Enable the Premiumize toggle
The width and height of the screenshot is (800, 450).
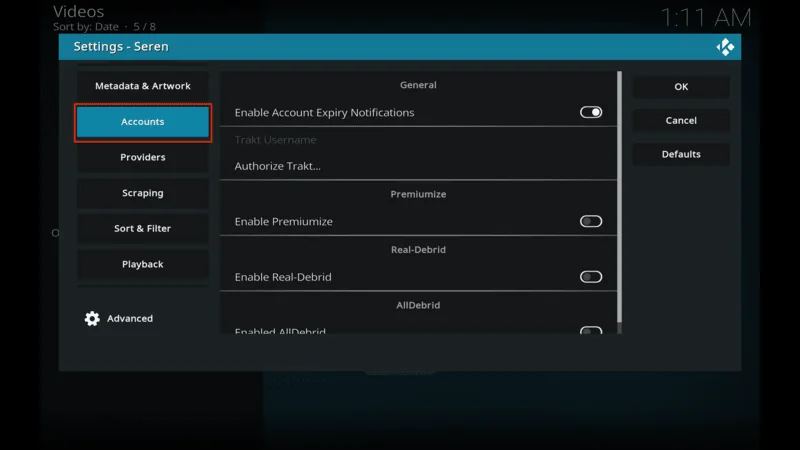pos(591,221)
